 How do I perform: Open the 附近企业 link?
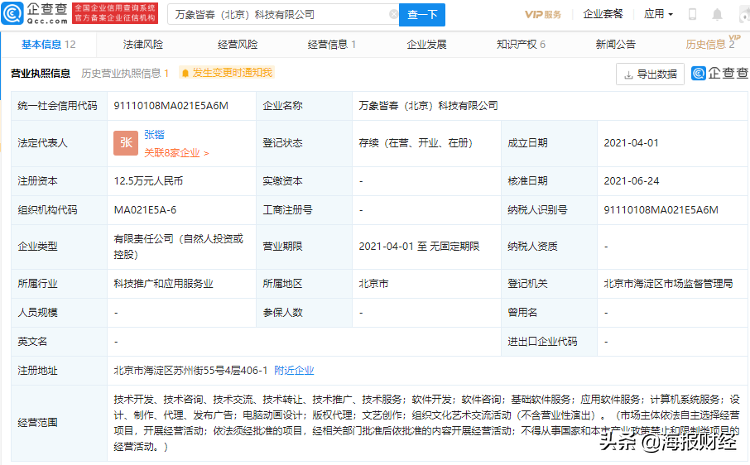294,370
